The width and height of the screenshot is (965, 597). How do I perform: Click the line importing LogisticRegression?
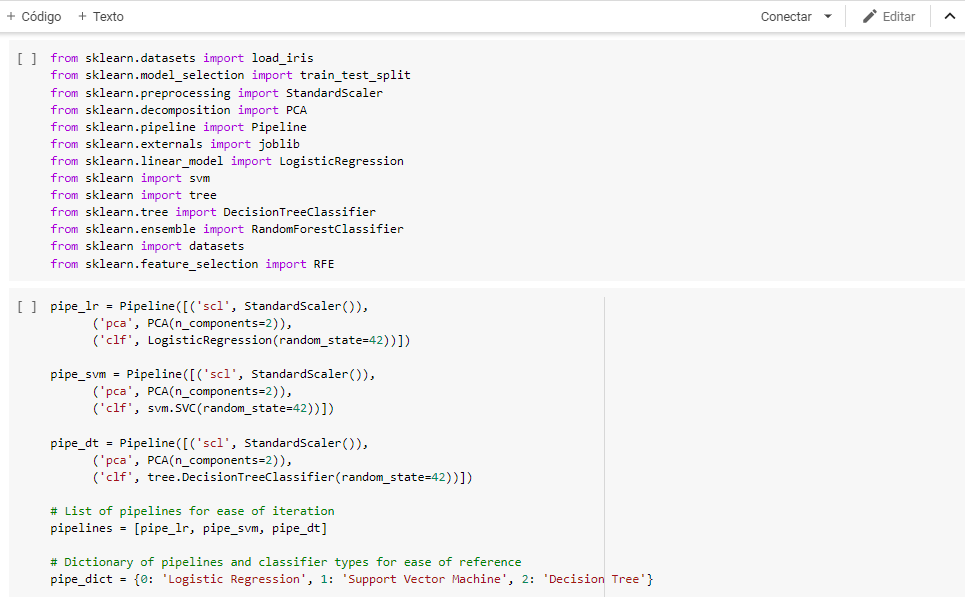tap(227, 161)
